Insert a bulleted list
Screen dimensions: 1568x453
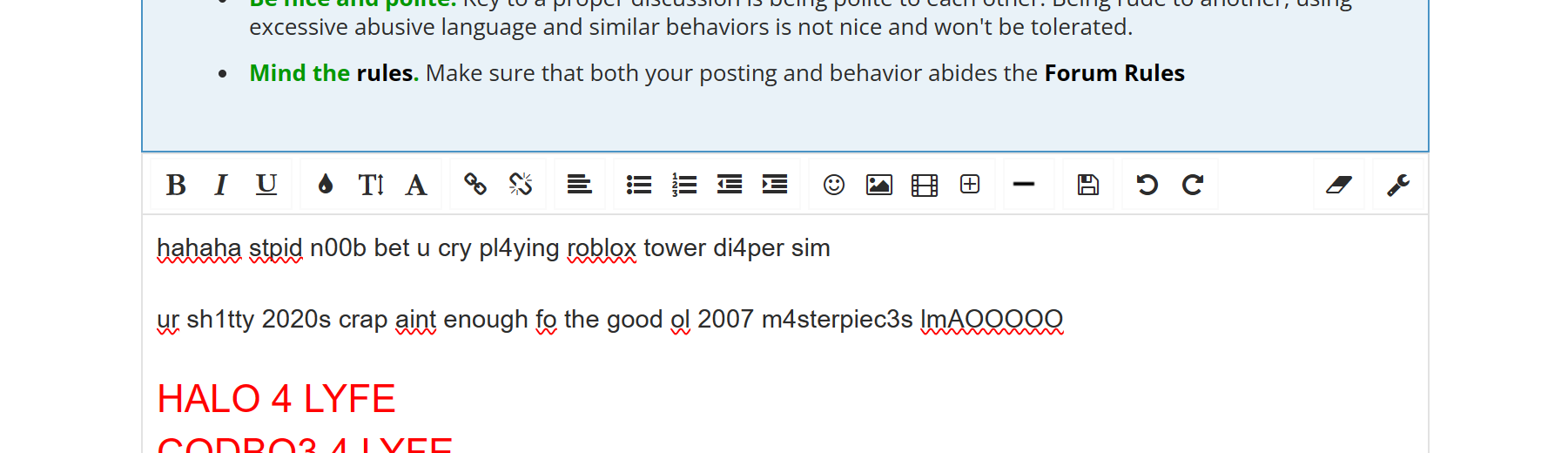point(639,185)
